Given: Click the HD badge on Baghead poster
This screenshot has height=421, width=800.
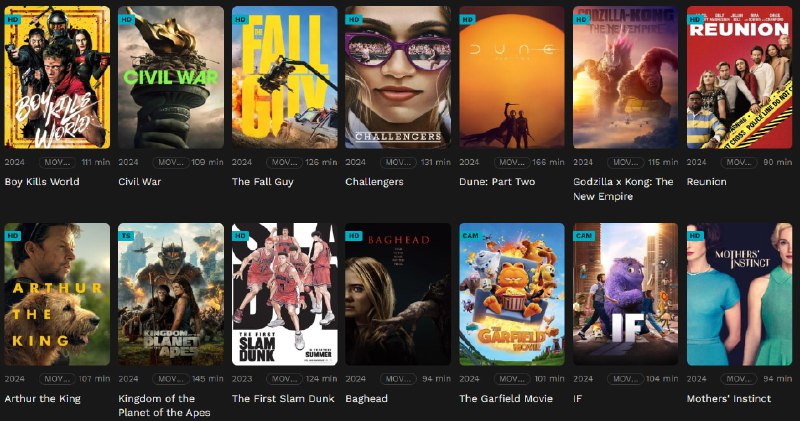Looking at the screenshot, I should point(353,236).
